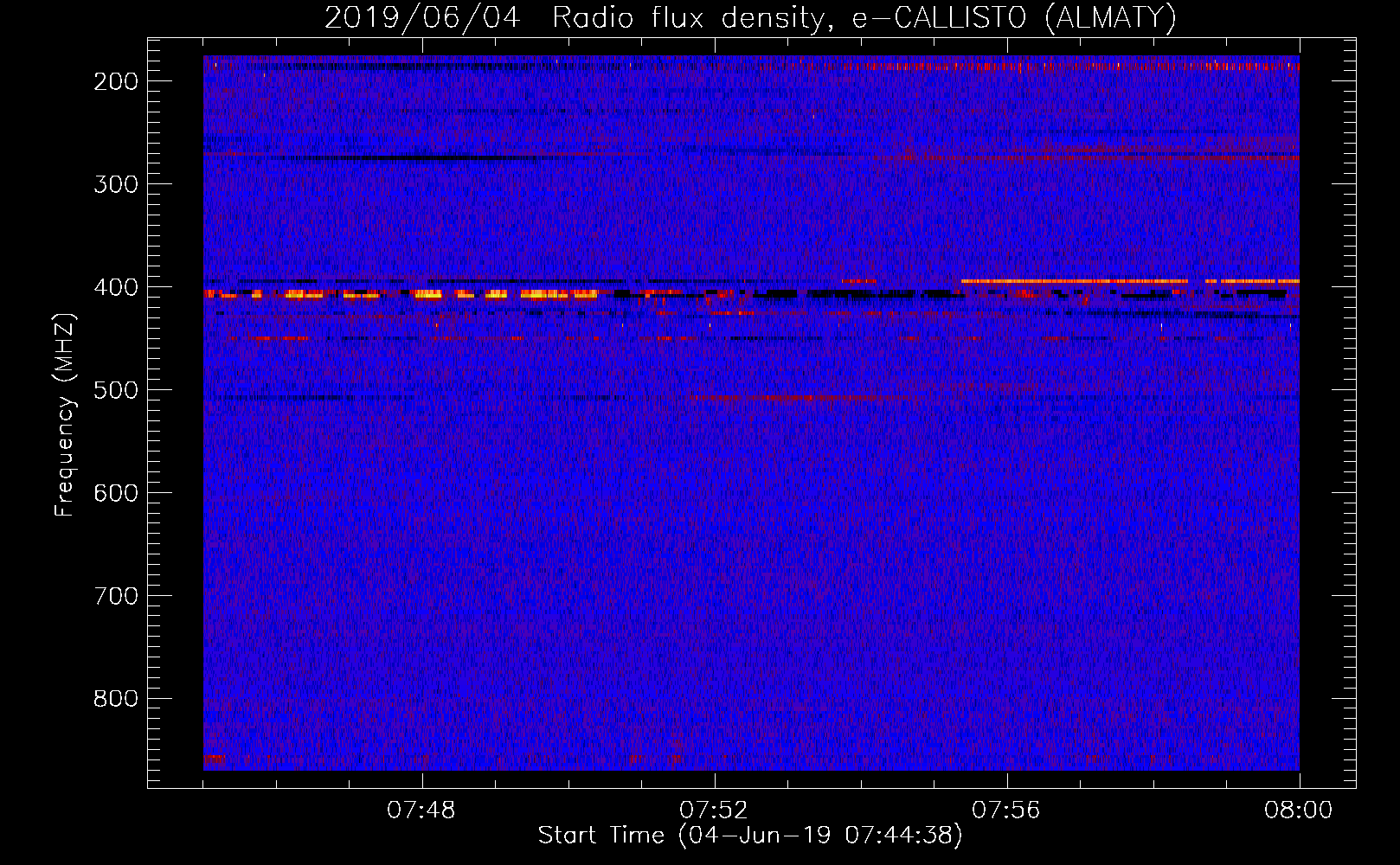Click the 07:48 time tick label

[x=421, y=811]
